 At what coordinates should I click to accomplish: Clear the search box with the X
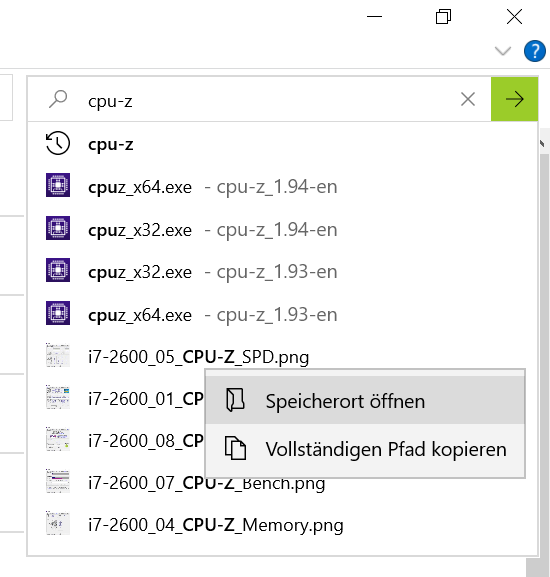pos(468,99)
